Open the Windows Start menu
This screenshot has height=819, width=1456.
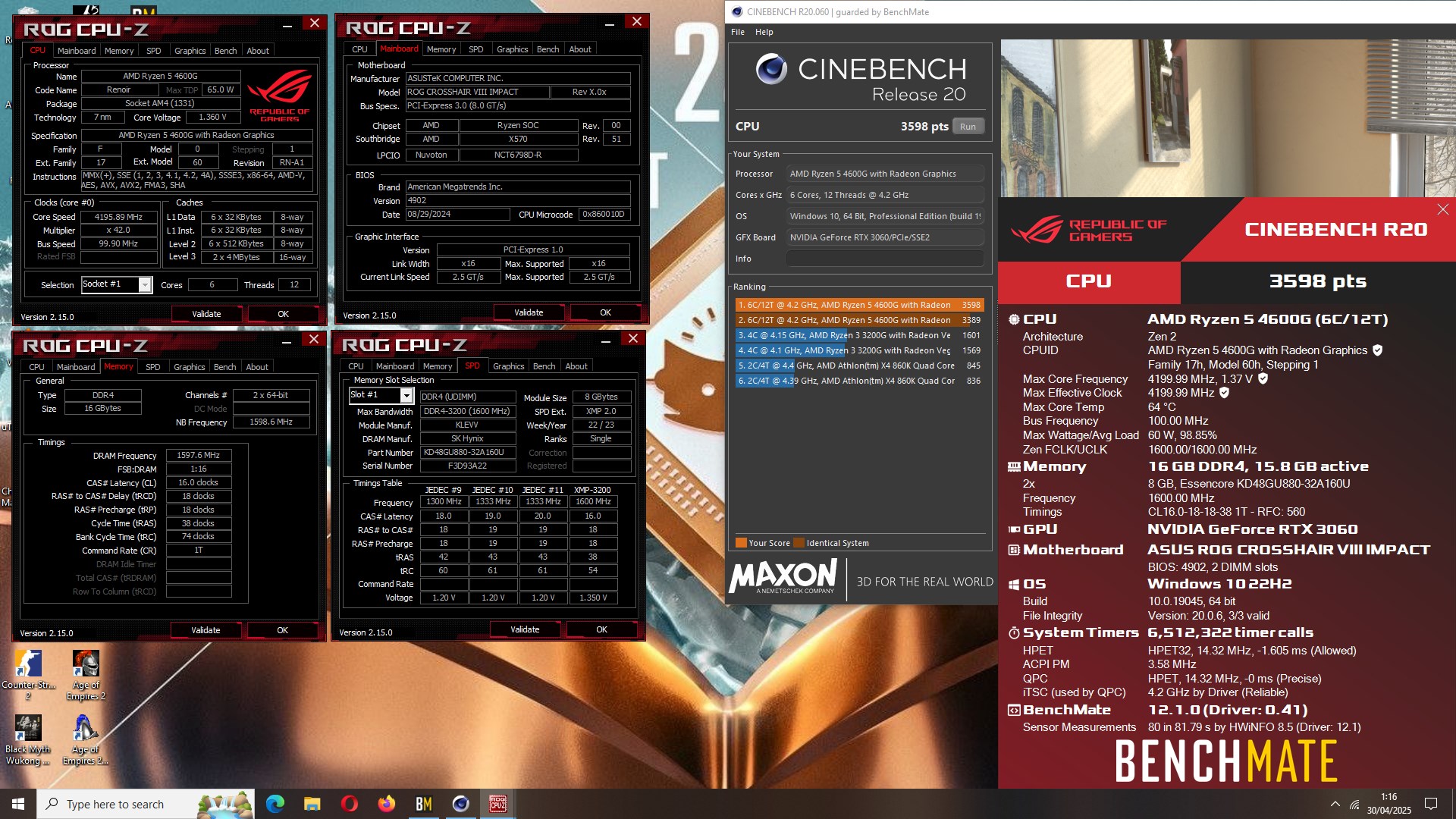18,804
